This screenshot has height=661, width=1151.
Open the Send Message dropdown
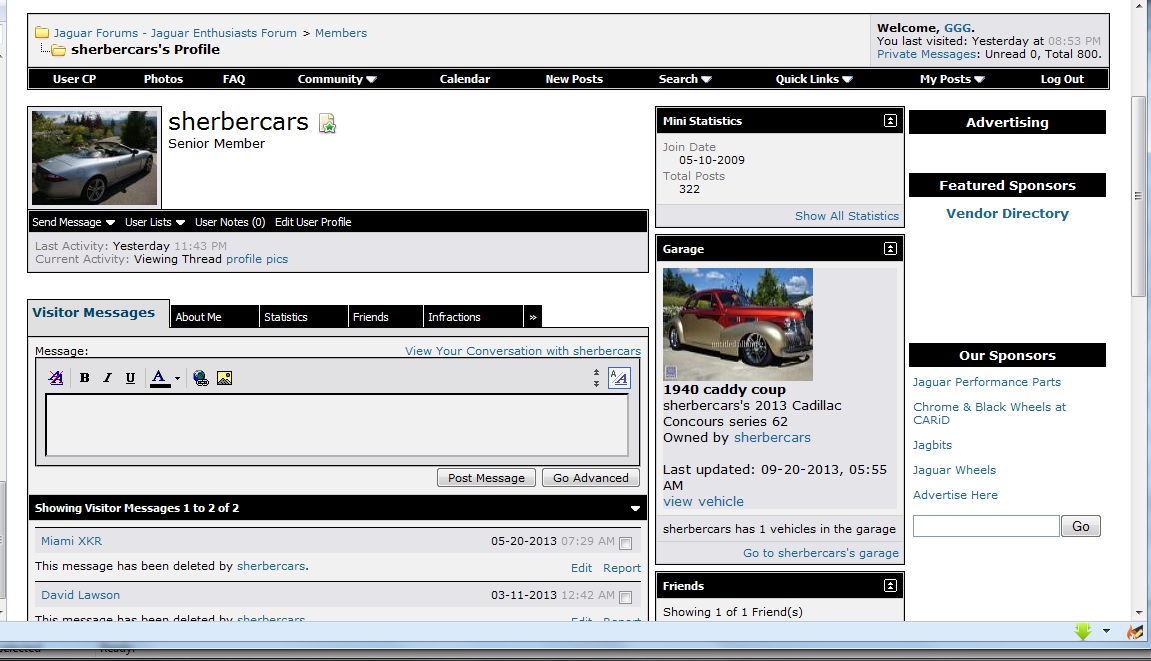[73, 222]
